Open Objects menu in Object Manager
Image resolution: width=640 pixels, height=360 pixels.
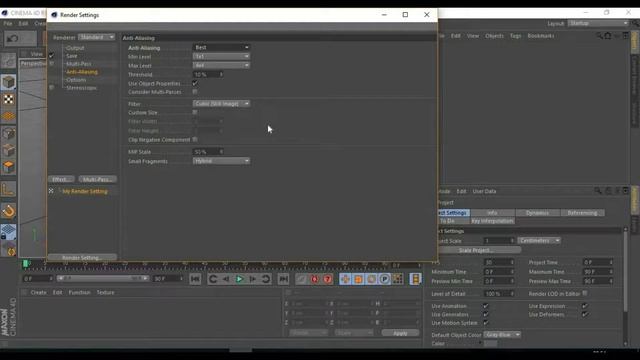point(494,36)
